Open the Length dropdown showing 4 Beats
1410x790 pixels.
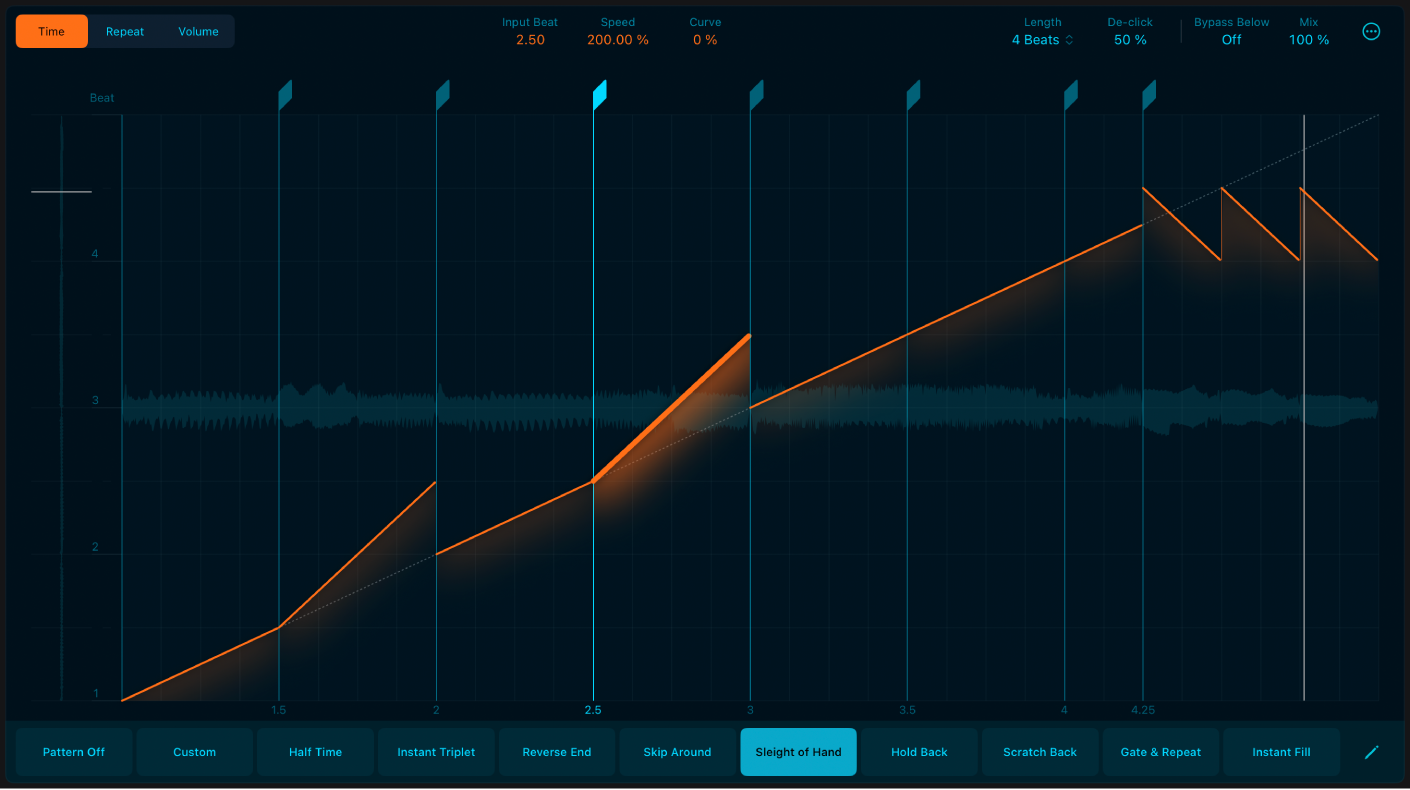click(1042, 40)
